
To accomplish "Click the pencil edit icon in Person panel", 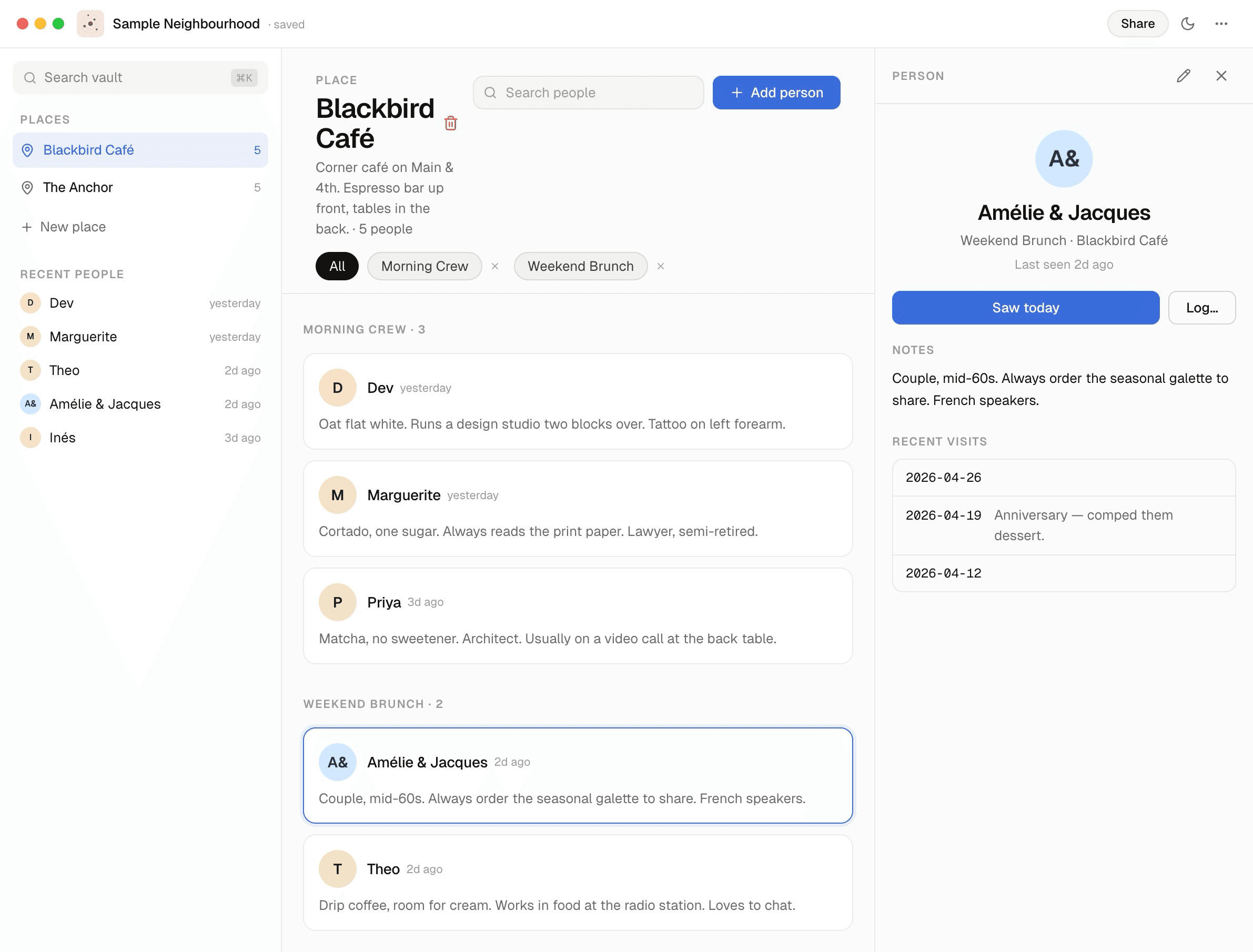I will pyautogui.click(x=1183, y=76).
